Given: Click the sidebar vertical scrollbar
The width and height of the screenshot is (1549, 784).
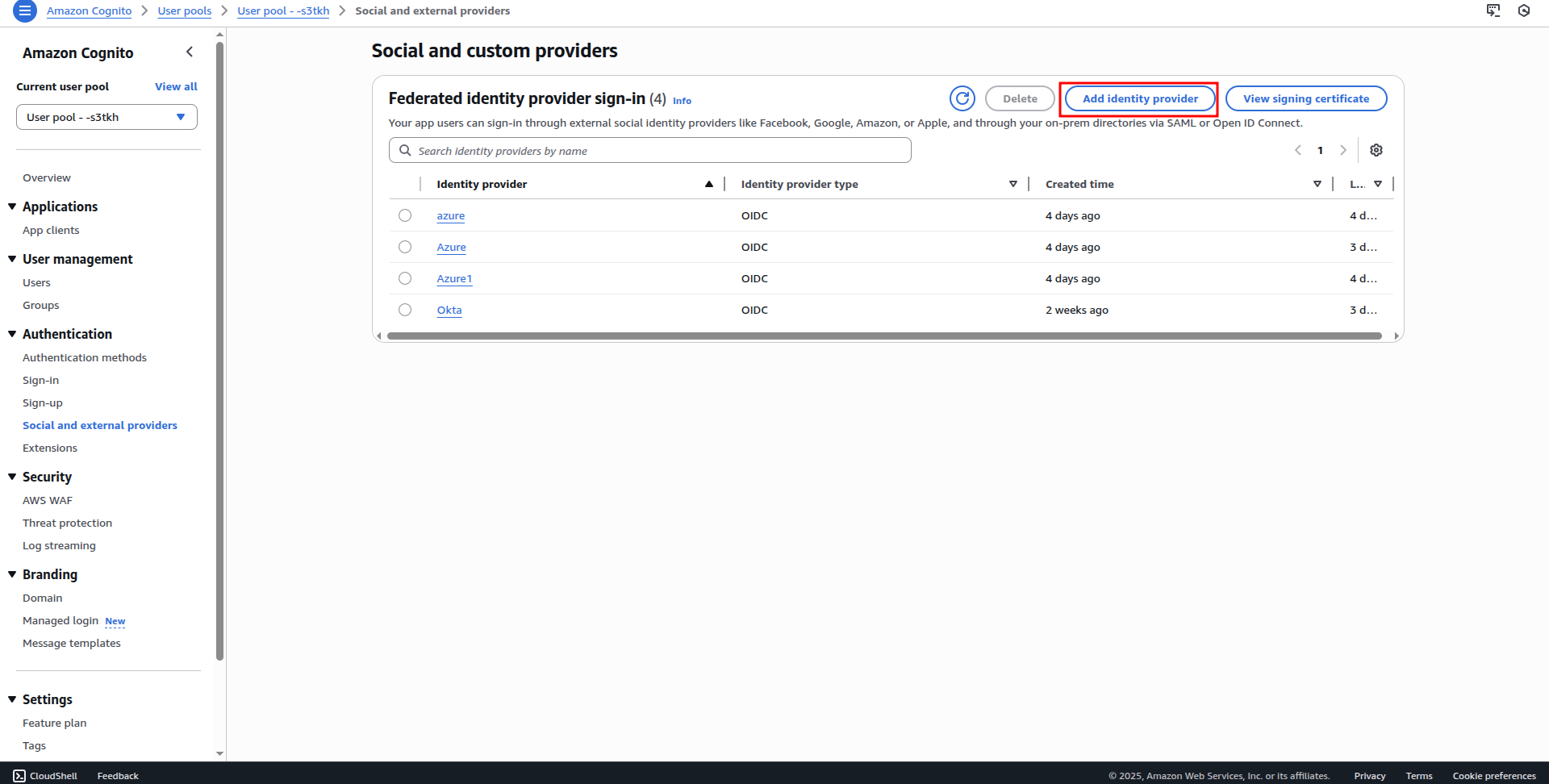Looking at the screenshot, I should 219,350.
